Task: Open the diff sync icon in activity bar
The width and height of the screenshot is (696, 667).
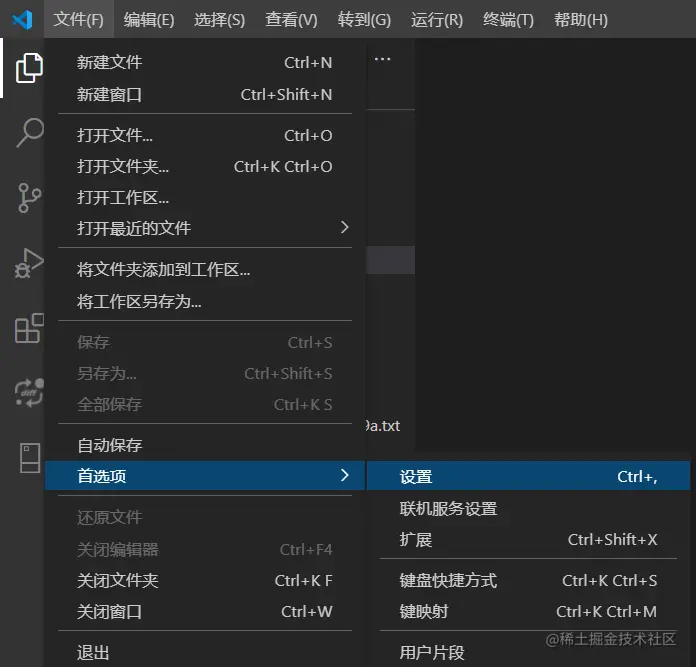Action: (29, 393)
